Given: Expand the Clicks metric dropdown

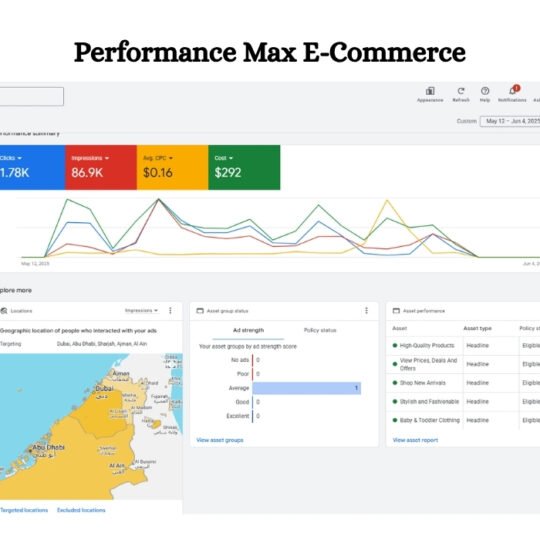Looking at the screenshot, I should (19, 158).
